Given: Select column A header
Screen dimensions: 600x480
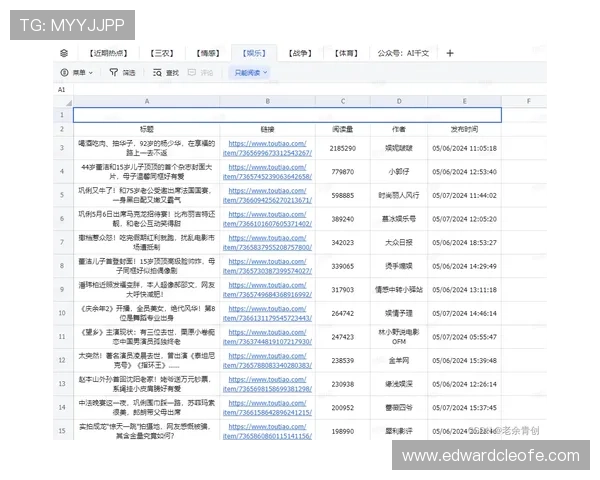Looking at the screenshot, I should tap(147, 101).
